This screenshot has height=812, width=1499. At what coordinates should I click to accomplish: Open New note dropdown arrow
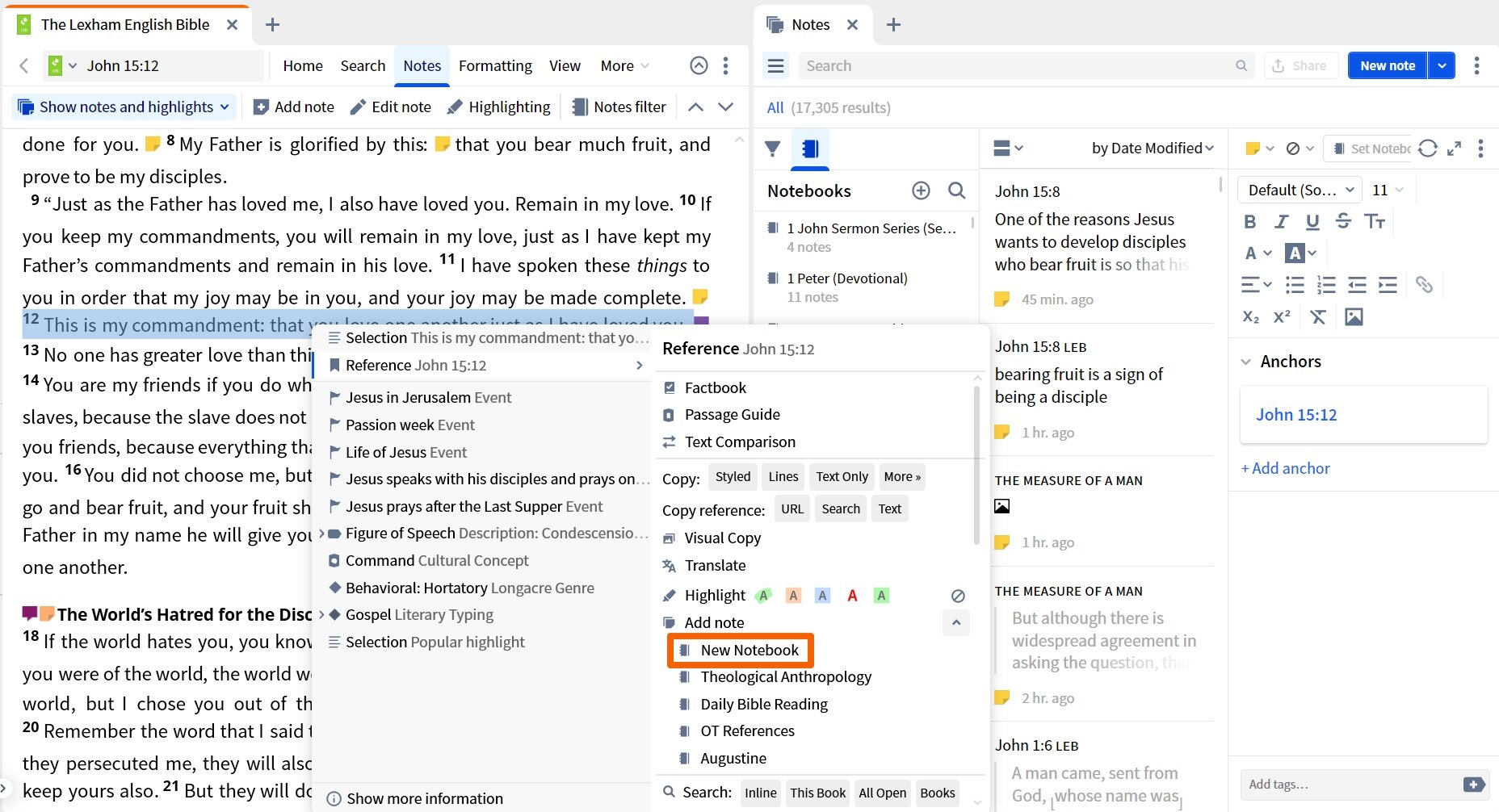pyautogui.click(x=1442, y=65)
